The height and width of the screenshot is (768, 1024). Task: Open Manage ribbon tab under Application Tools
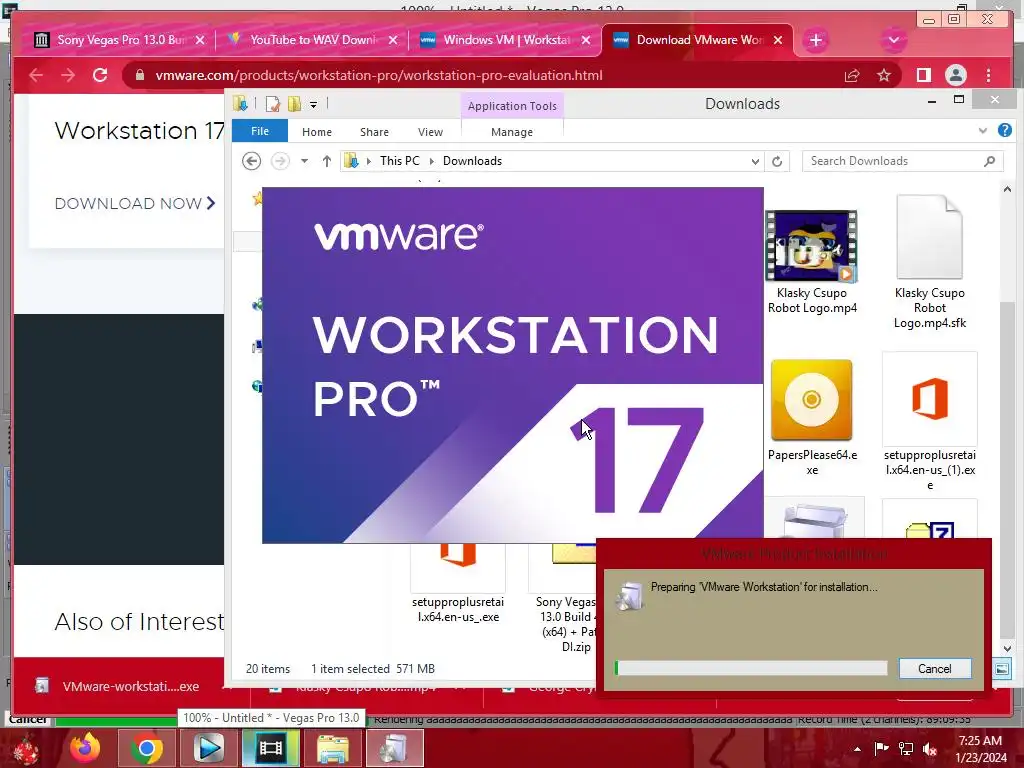click(512, 132)
